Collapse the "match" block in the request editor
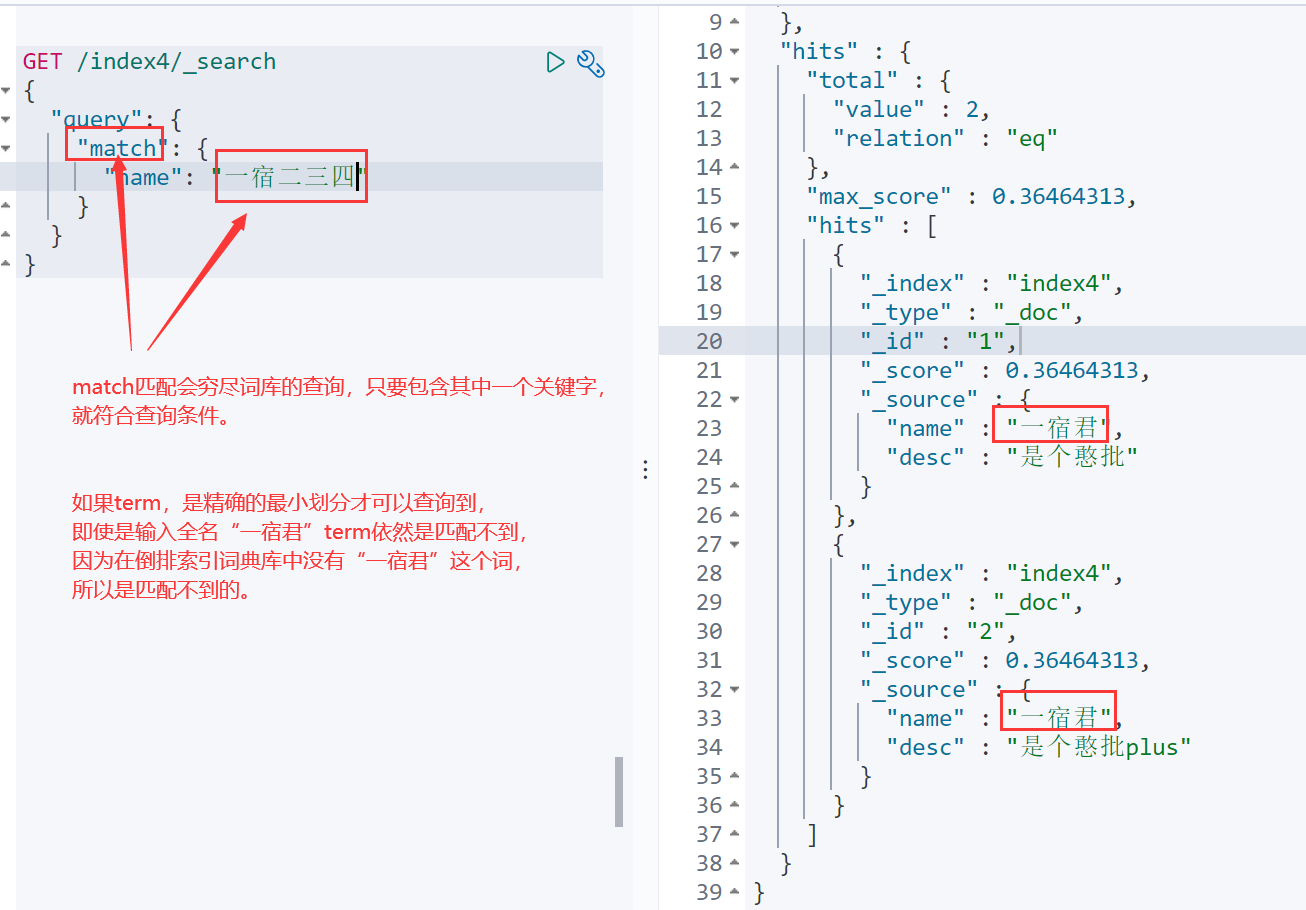This screenshot has width=1306, height=910. pyautogui.click(x=6, y=149)
